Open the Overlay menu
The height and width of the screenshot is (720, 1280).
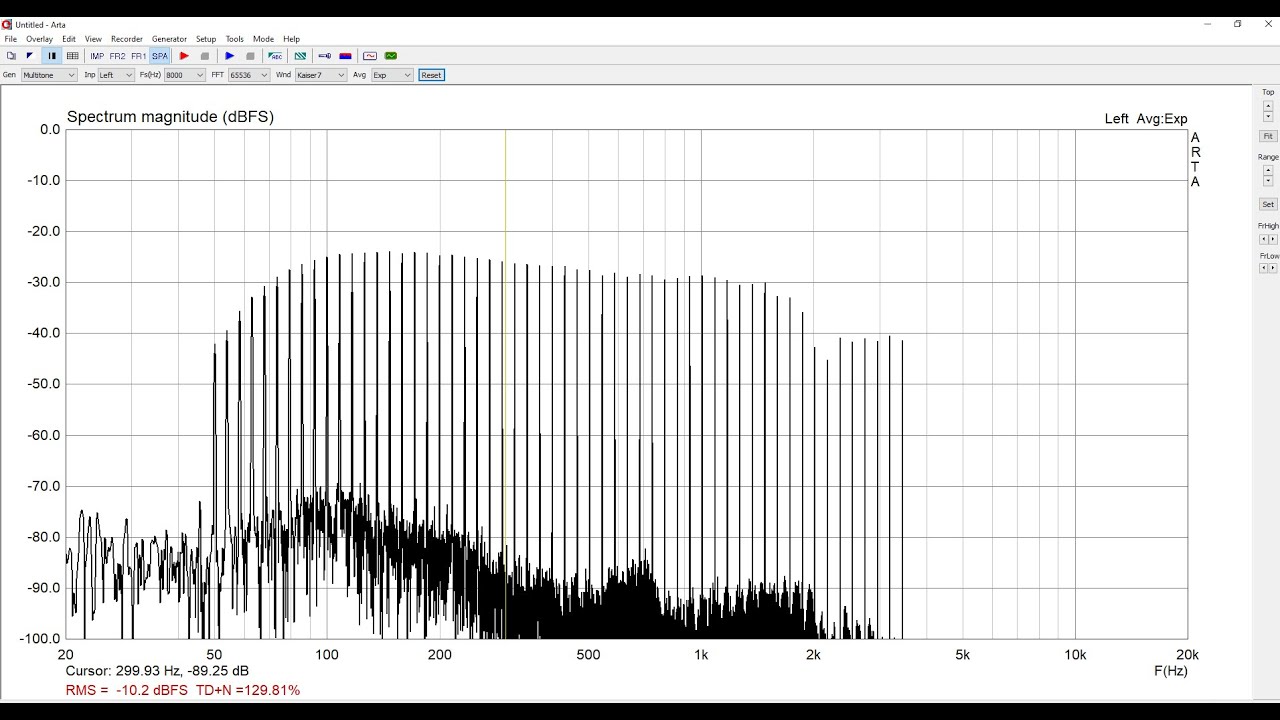(x=39, y=39)
